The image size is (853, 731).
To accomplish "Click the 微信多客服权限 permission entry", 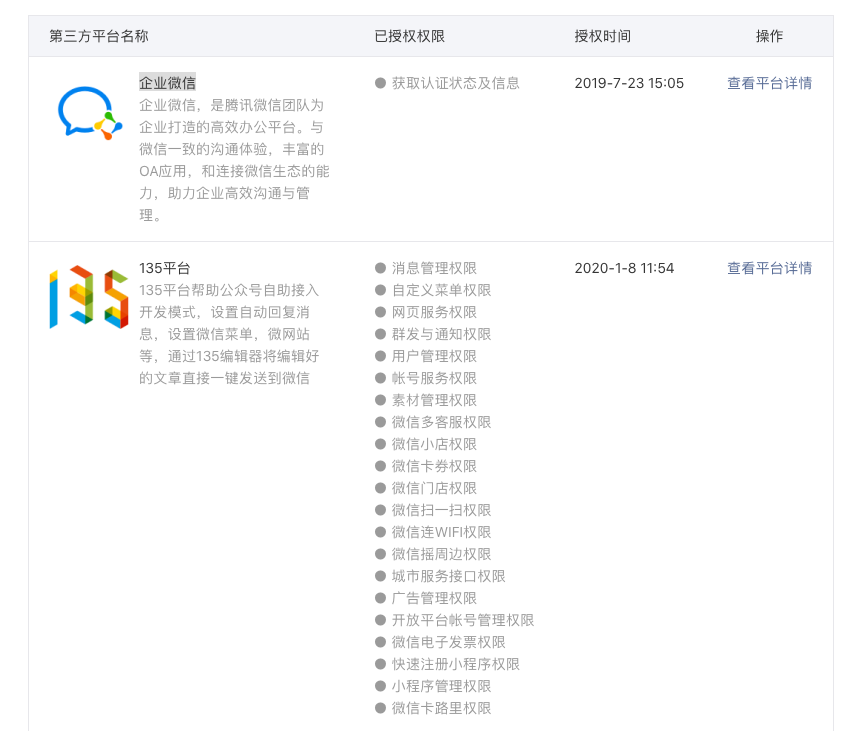I will 433,422.
